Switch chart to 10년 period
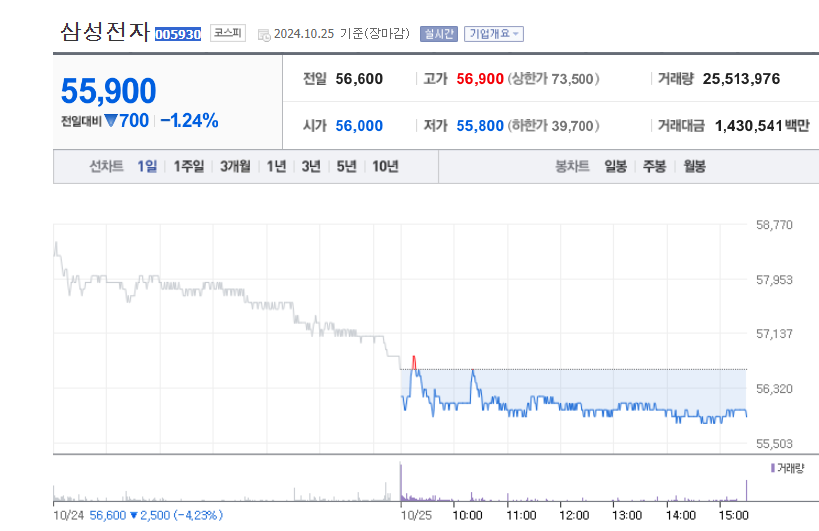The height and width of the screenshot is (531, 819). click(385, 167)
